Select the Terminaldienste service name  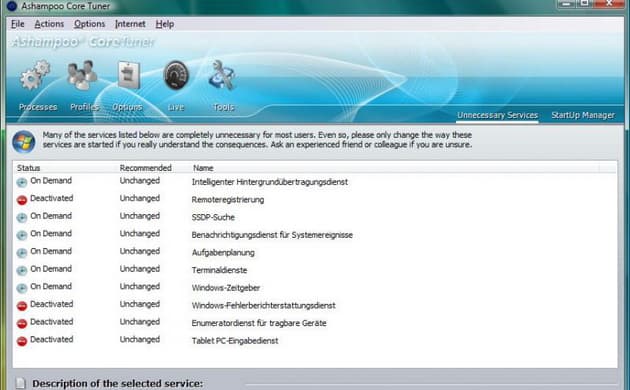(x=219, y=270)
